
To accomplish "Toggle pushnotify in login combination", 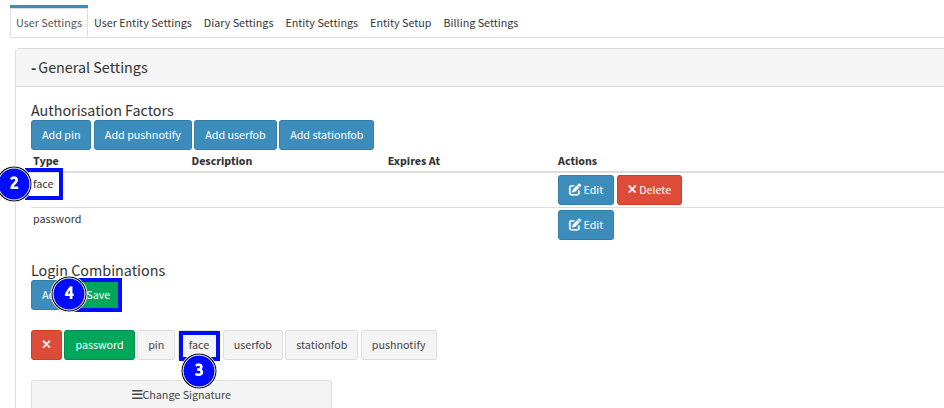I will [x=399, y=345].
